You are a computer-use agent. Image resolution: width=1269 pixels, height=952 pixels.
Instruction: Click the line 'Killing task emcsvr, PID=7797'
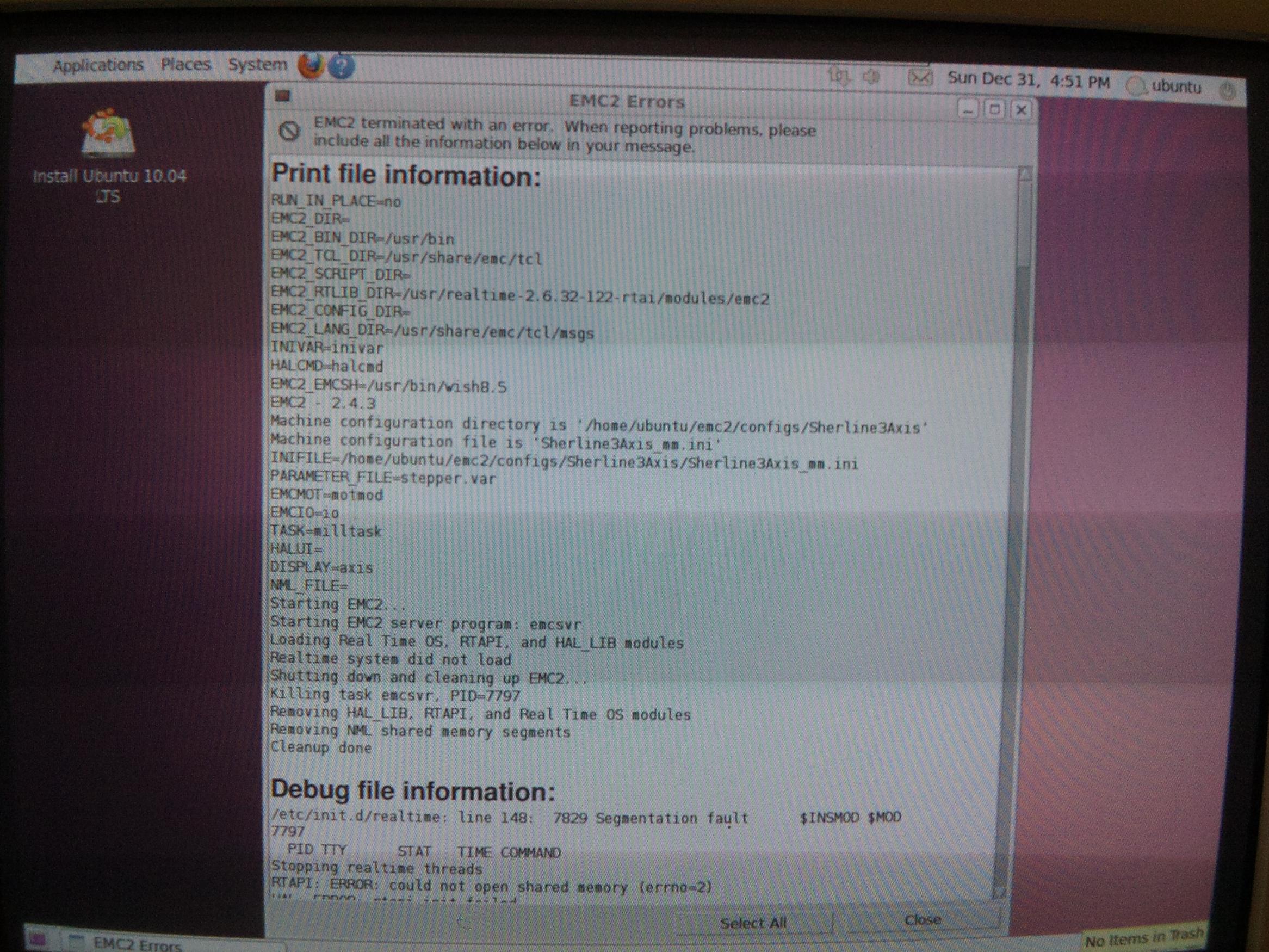395,695
